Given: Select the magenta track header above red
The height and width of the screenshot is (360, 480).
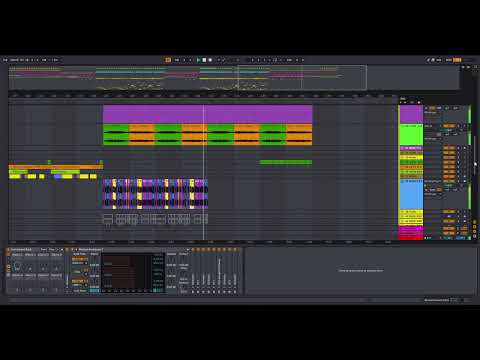Looking at the screenshot, I should [411, 229].
